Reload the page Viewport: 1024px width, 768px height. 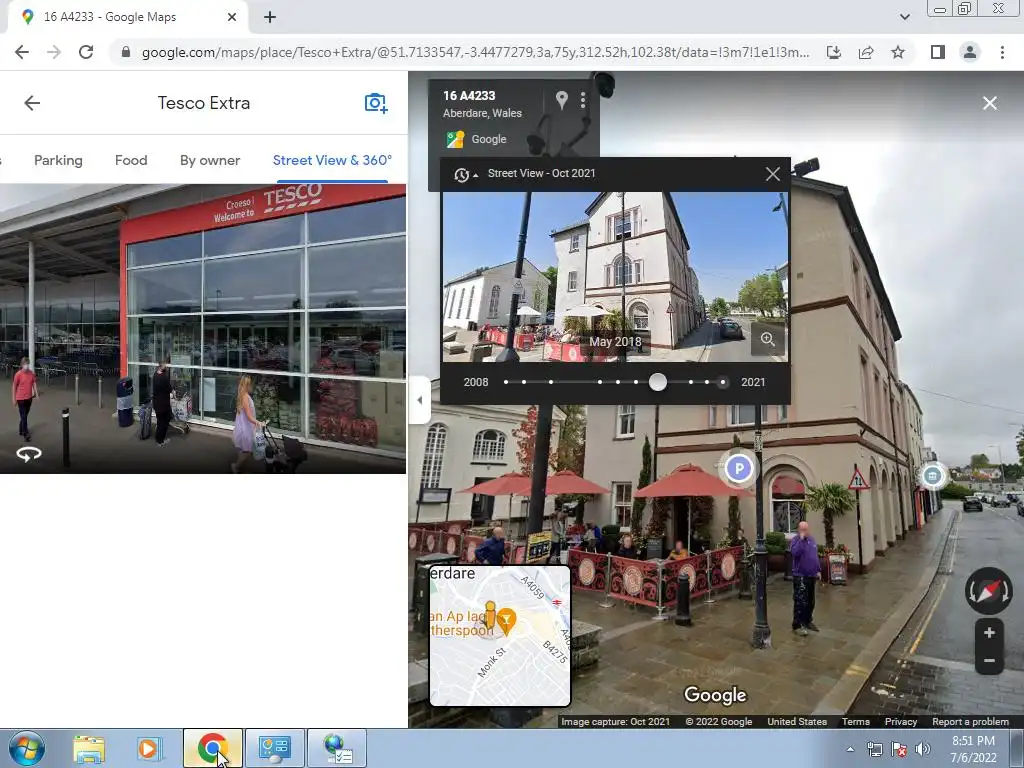[86, 52]
